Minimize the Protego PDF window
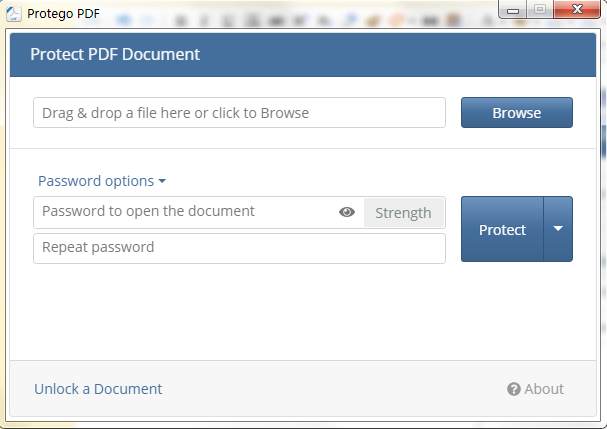 click(x=515, y=10)
